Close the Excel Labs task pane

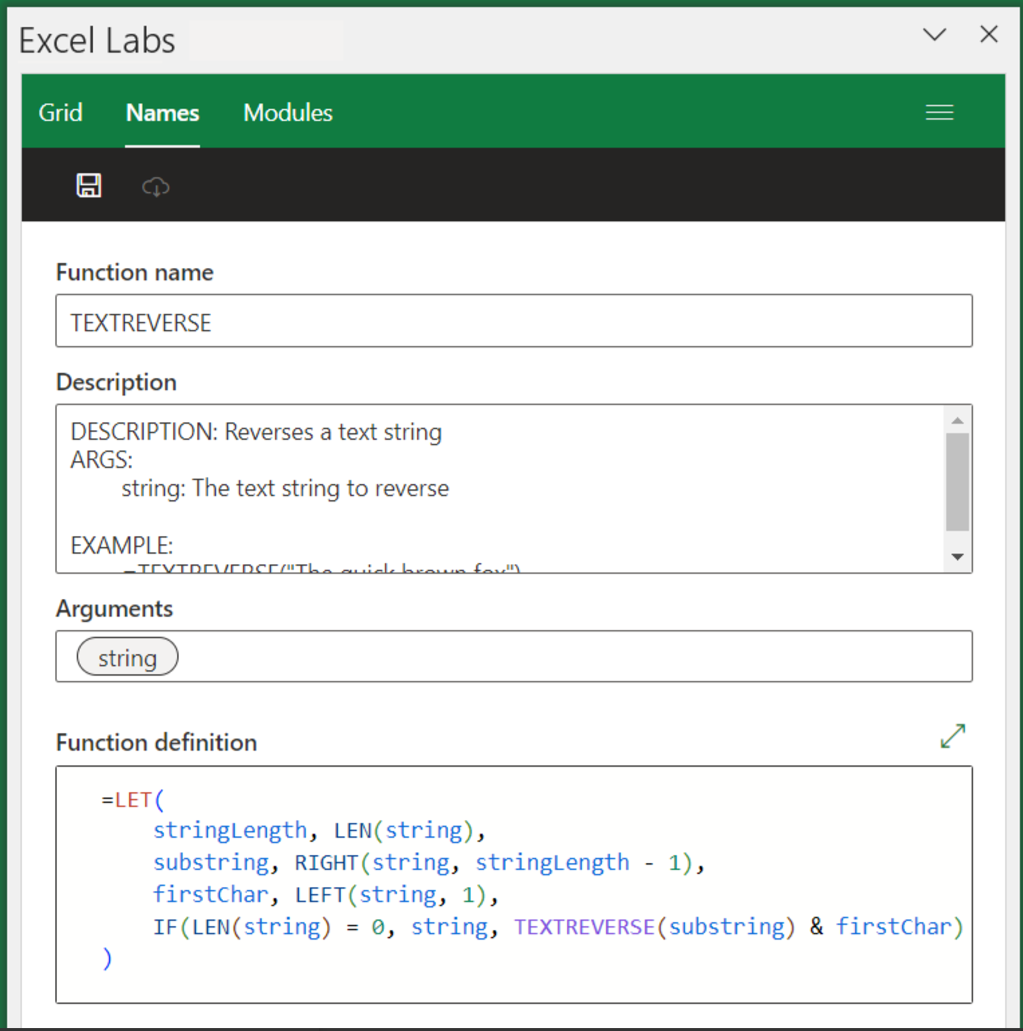click(989, 34)
